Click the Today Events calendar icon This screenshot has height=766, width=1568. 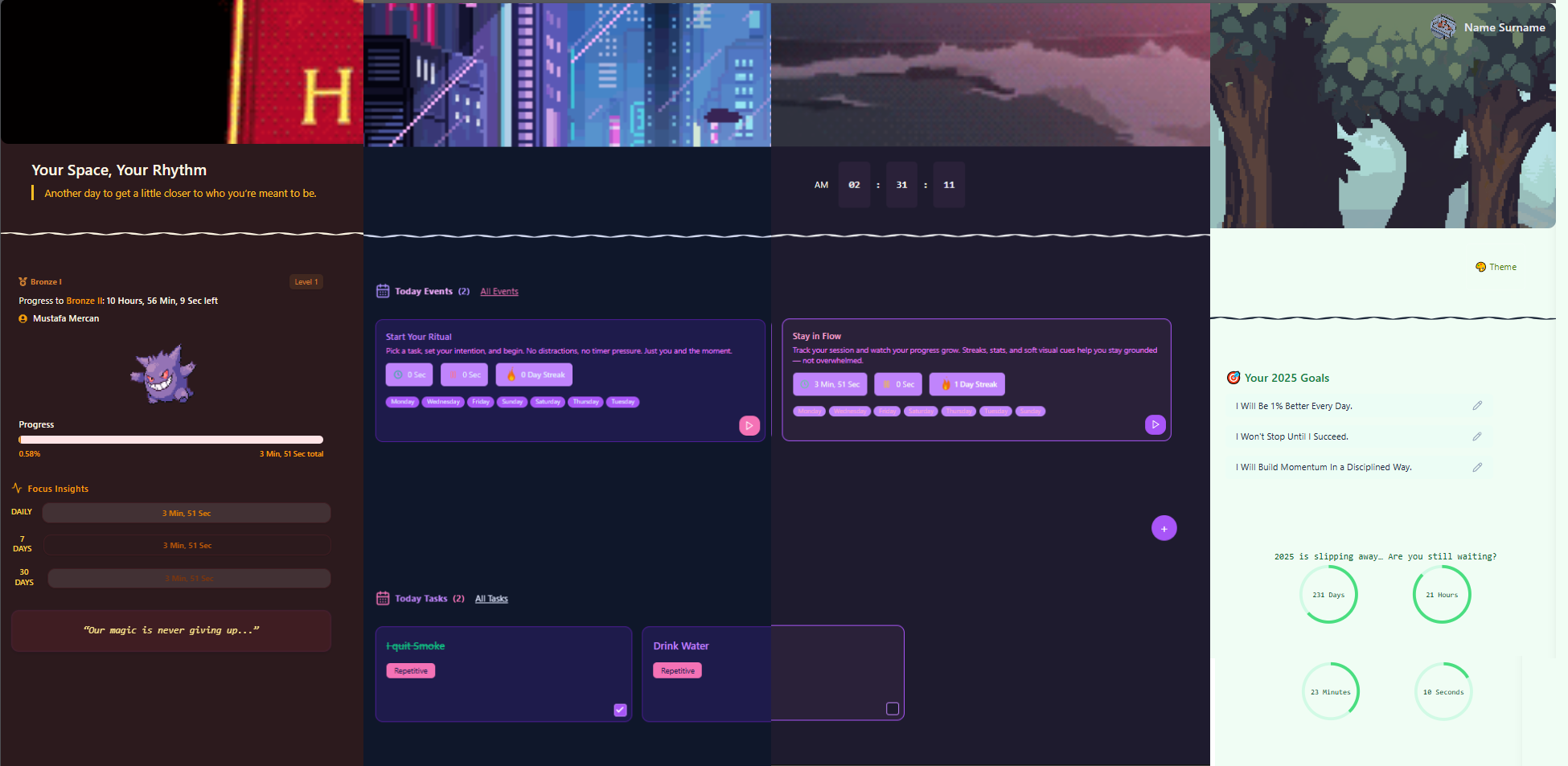pos(383,291)
